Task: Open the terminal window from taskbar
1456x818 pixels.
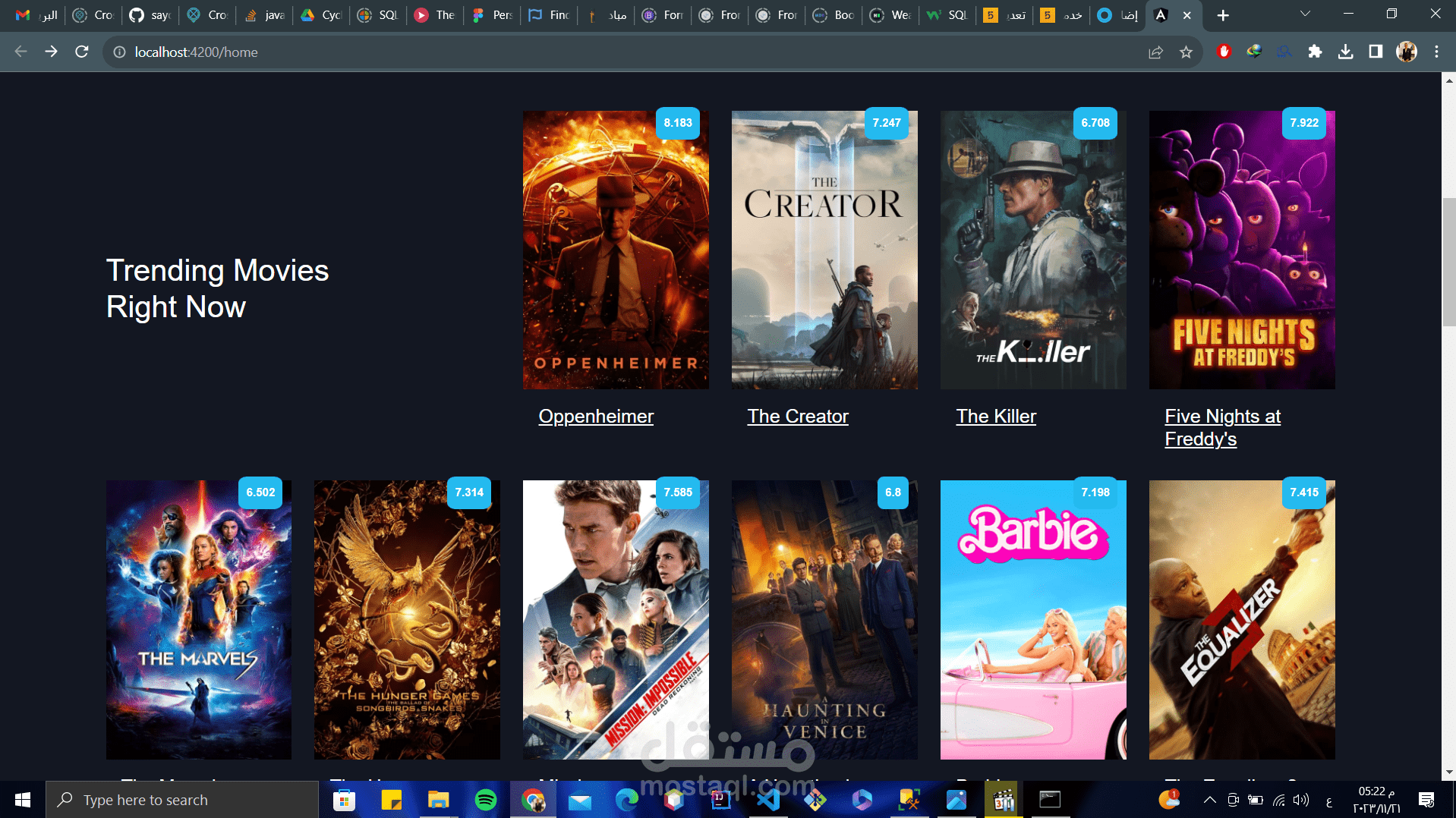Action: click(1050, 800)
